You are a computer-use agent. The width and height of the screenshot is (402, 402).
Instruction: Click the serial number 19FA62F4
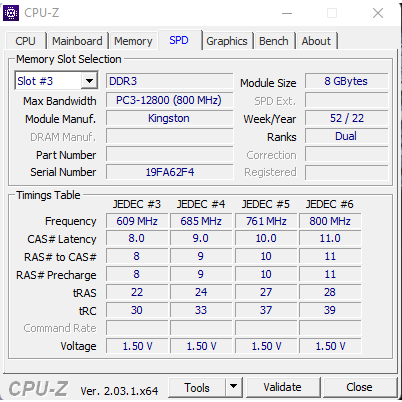click(x=169, y=172)
